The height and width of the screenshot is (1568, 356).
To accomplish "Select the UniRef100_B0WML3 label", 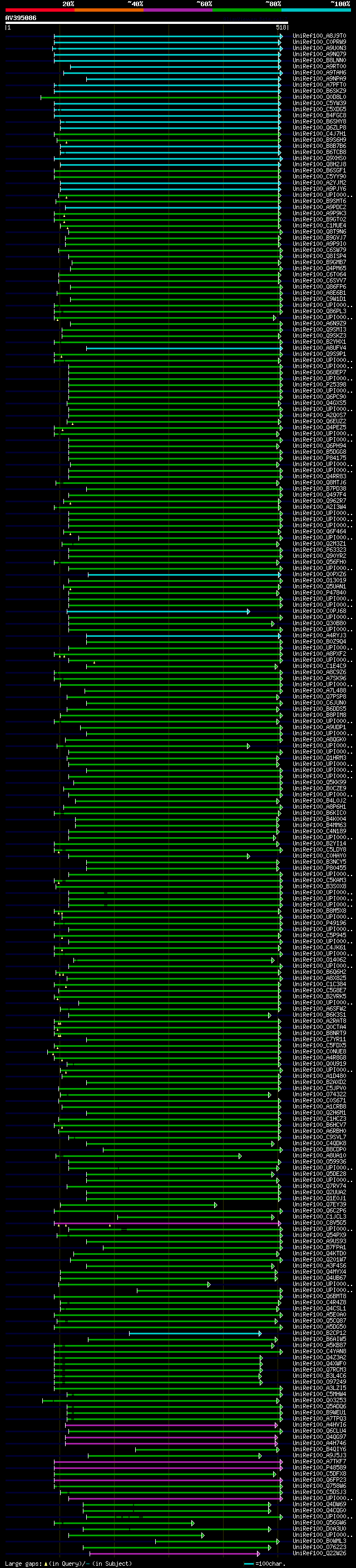I will tap(319, 1541).
